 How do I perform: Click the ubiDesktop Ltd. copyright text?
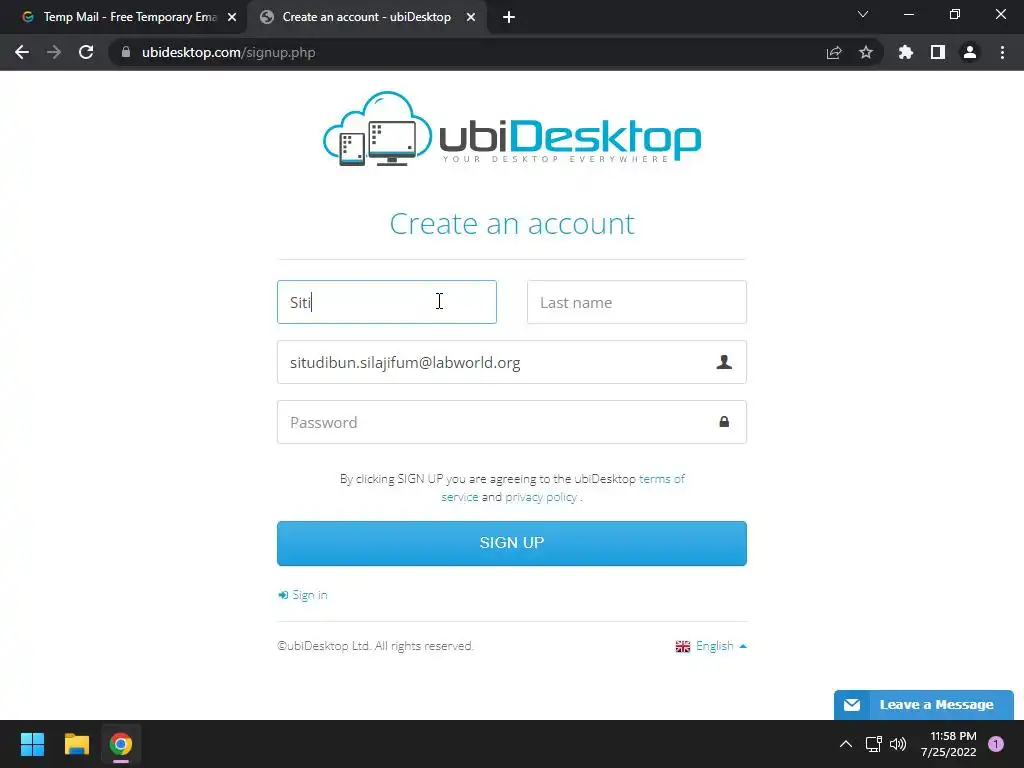pyautogui.click(x=376, y=646)
